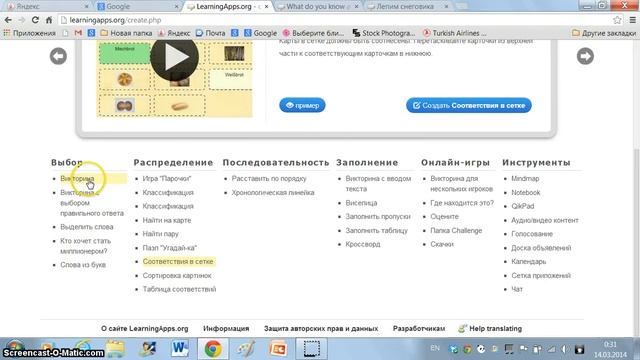This screenshot has width=640, height=360.
Task: Click the address bar URL field
Action: click(335, 20)
